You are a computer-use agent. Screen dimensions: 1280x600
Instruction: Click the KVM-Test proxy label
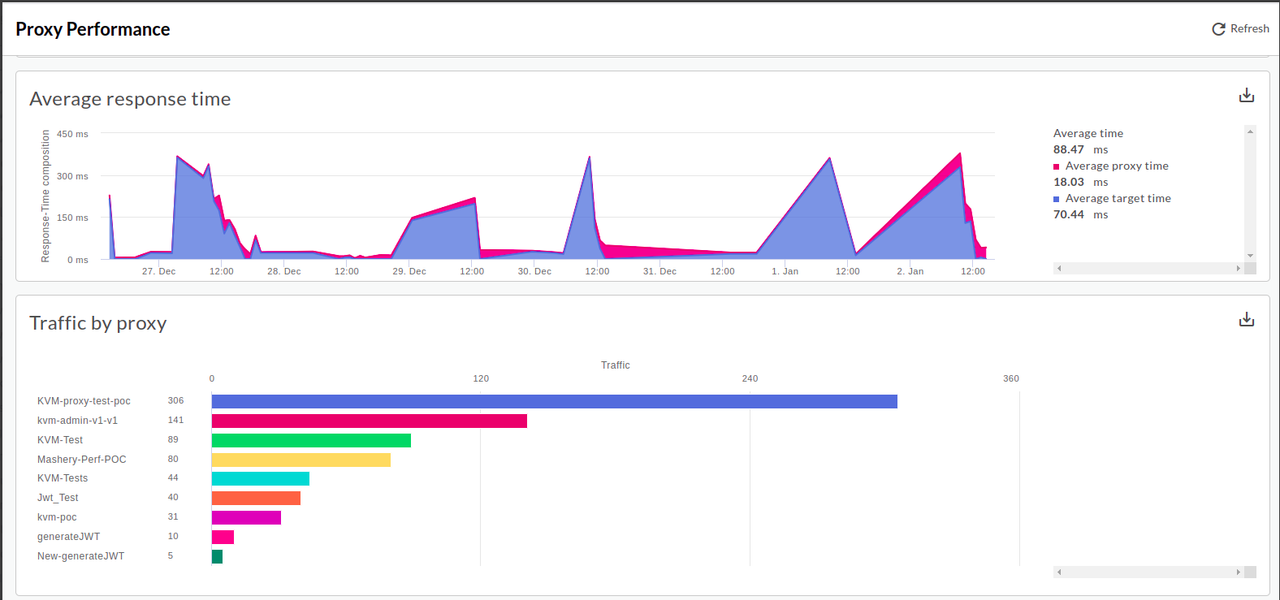[x=60, y=440]
